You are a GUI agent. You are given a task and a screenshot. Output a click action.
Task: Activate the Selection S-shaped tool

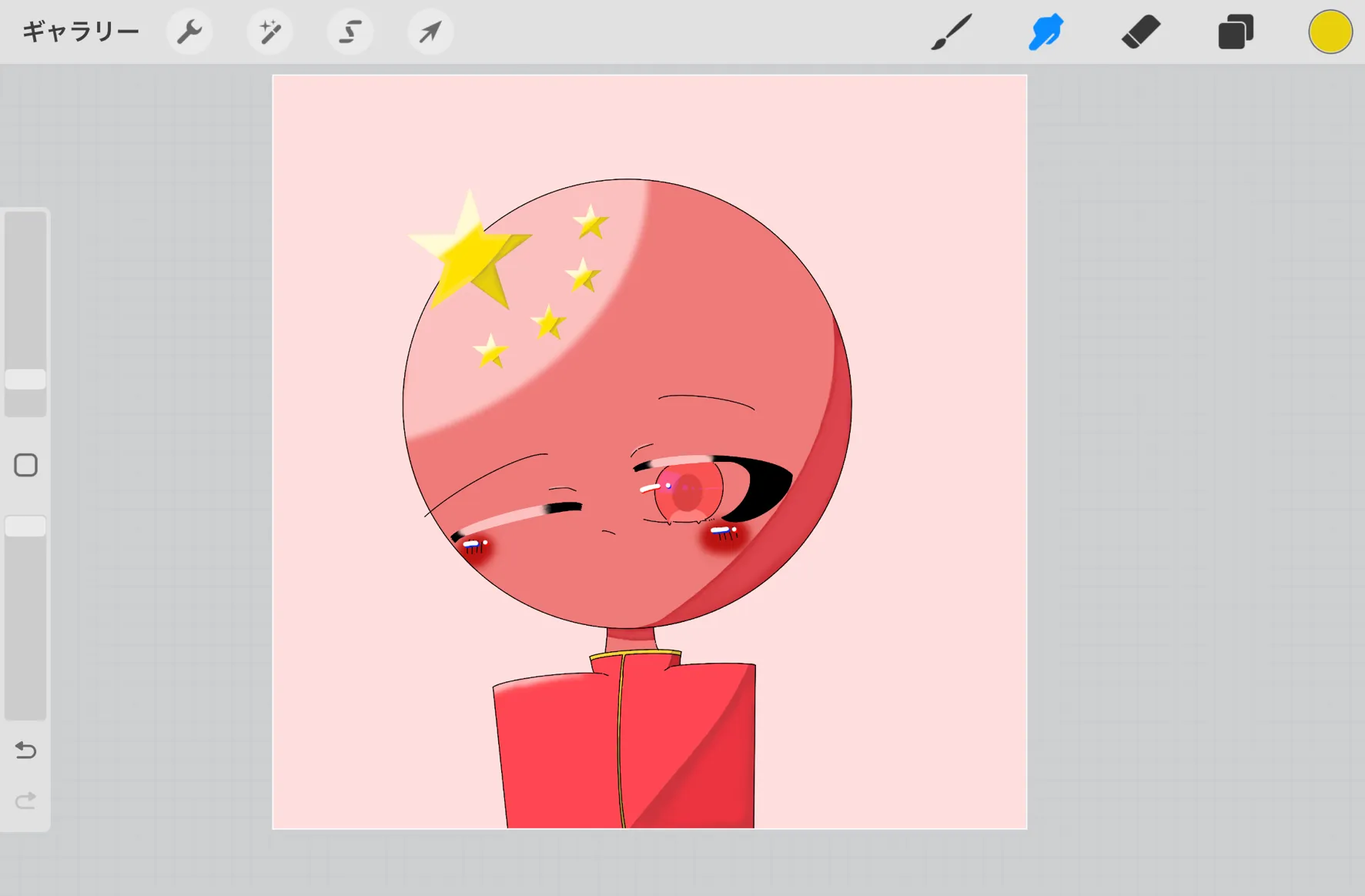(350, 32)
